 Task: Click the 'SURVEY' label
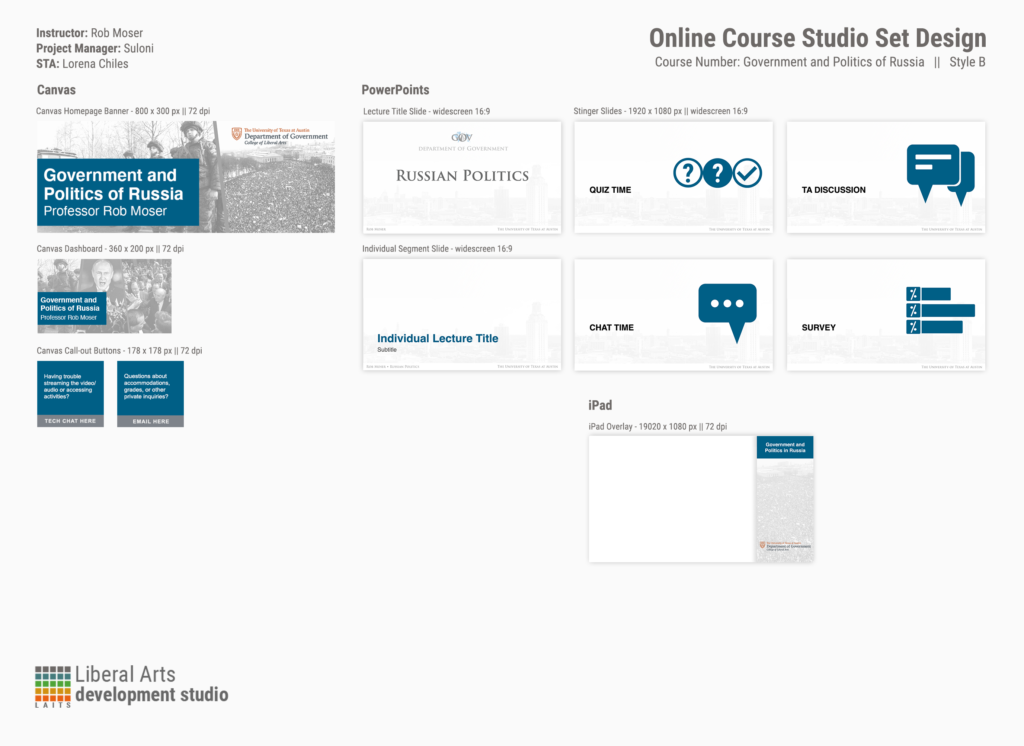(x=819, y=328)
